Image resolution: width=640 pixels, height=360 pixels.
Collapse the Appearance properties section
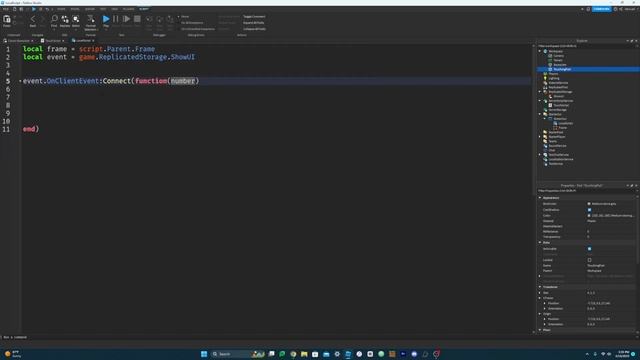point(540,198)
